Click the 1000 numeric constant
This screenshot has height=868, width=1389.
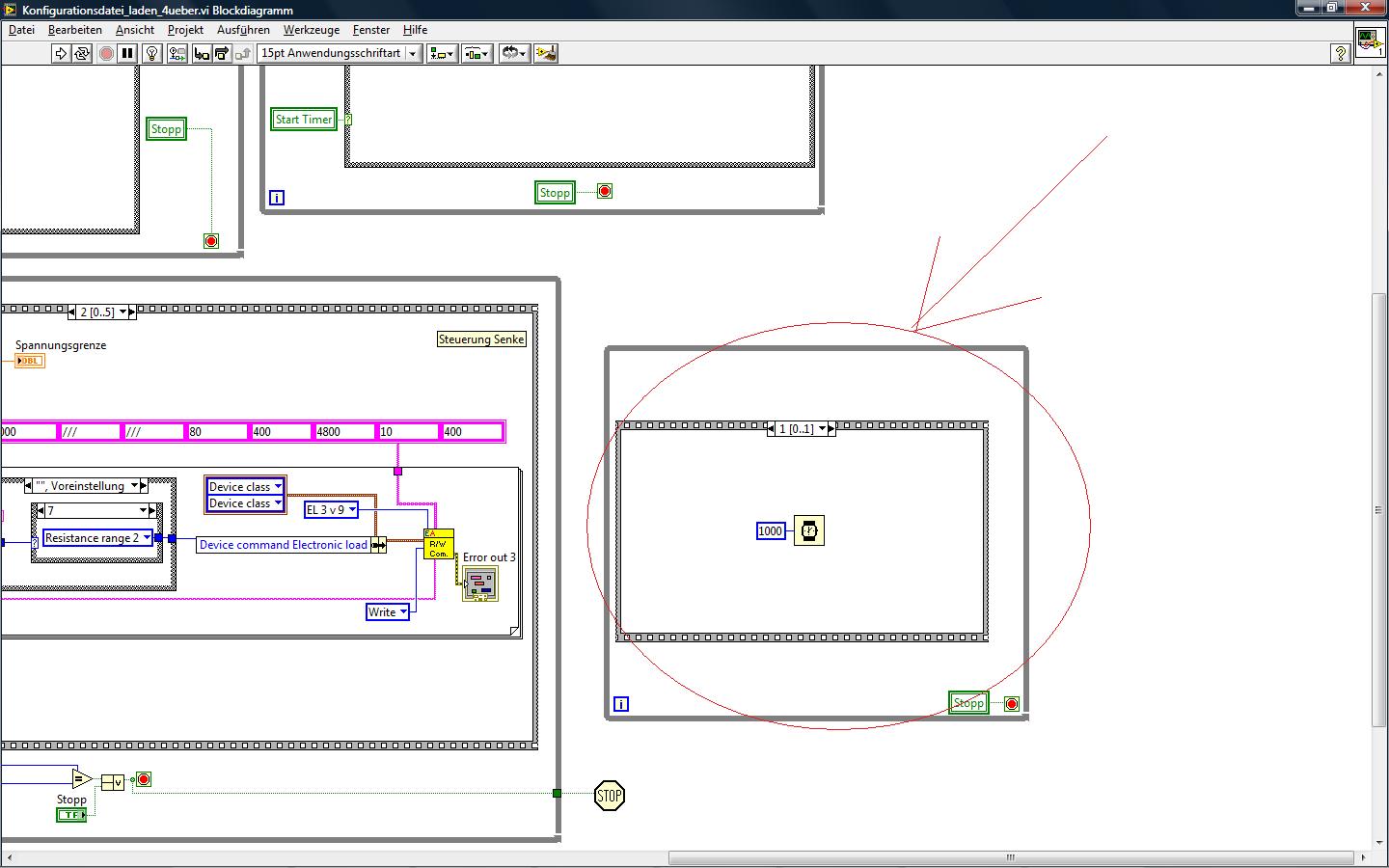pyautogui.click(x=771, y=531)
